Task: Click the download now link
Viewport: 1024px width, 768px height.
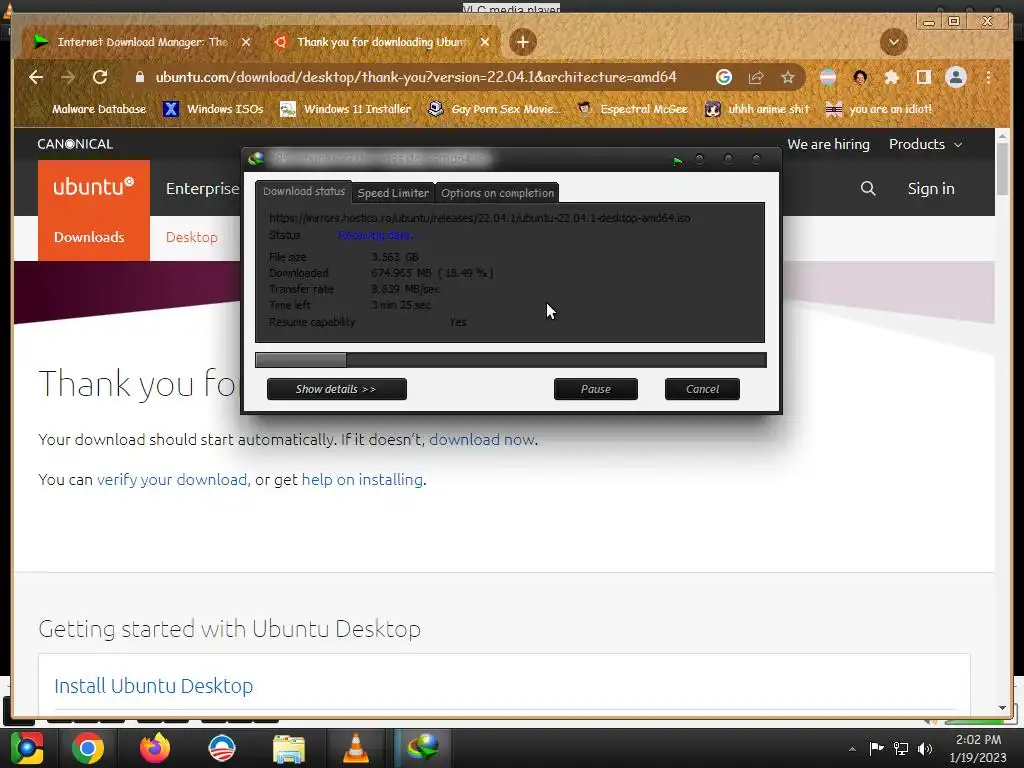Action: pos(482,440)
